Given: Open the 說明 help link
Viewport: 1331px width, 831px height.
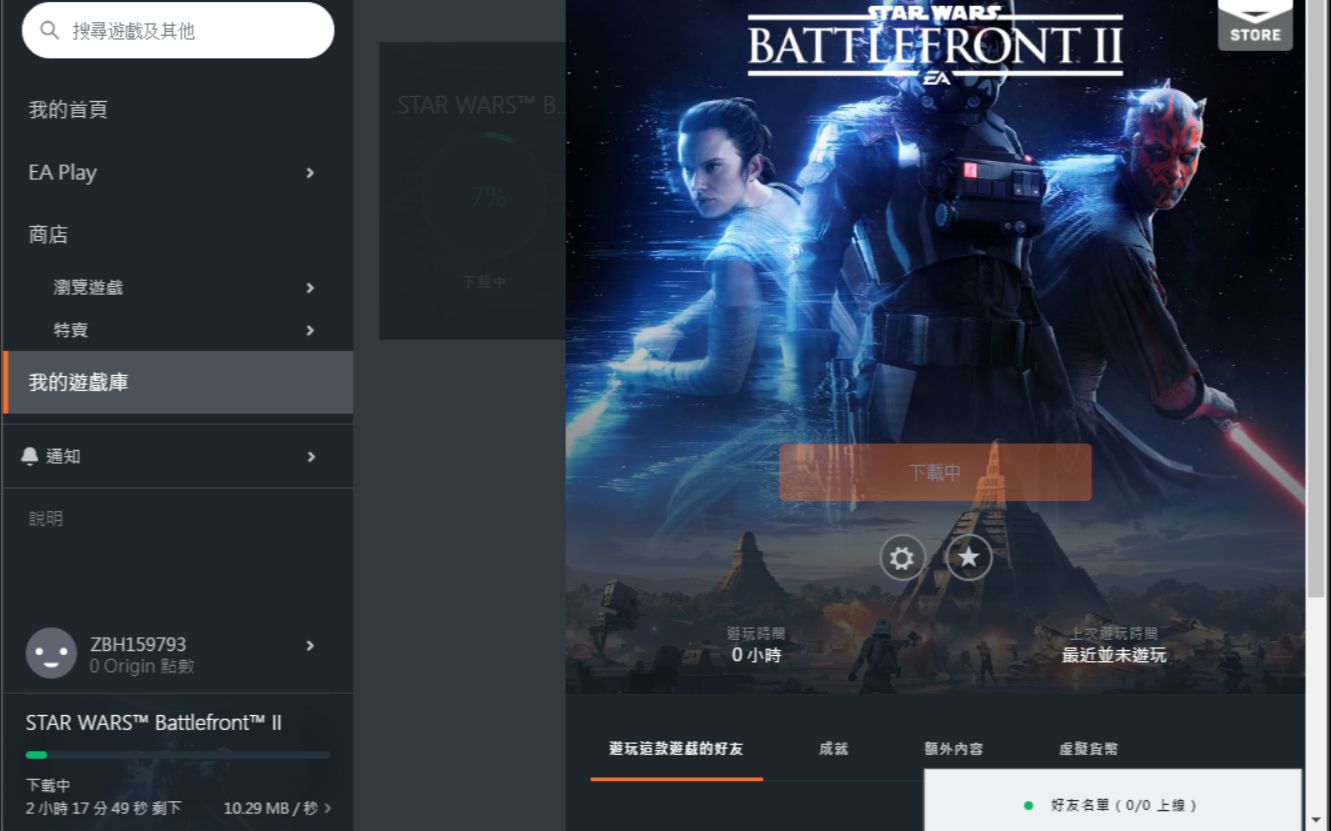Looking at the screenshot, I should coord(46,518).
